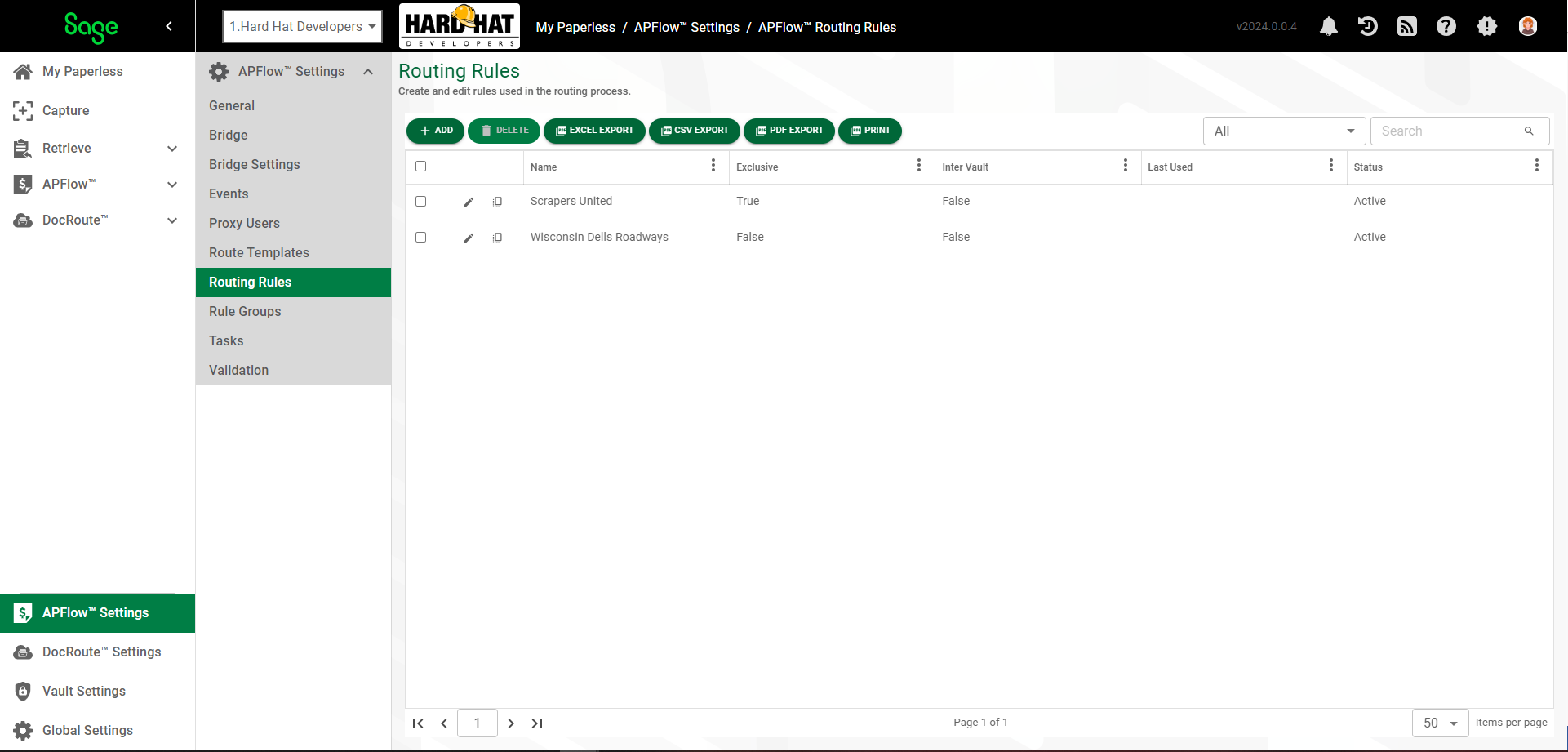1568x752 pixels.
Task: Go to the last page
Action: pyautogui.click(x=537, y=723)
